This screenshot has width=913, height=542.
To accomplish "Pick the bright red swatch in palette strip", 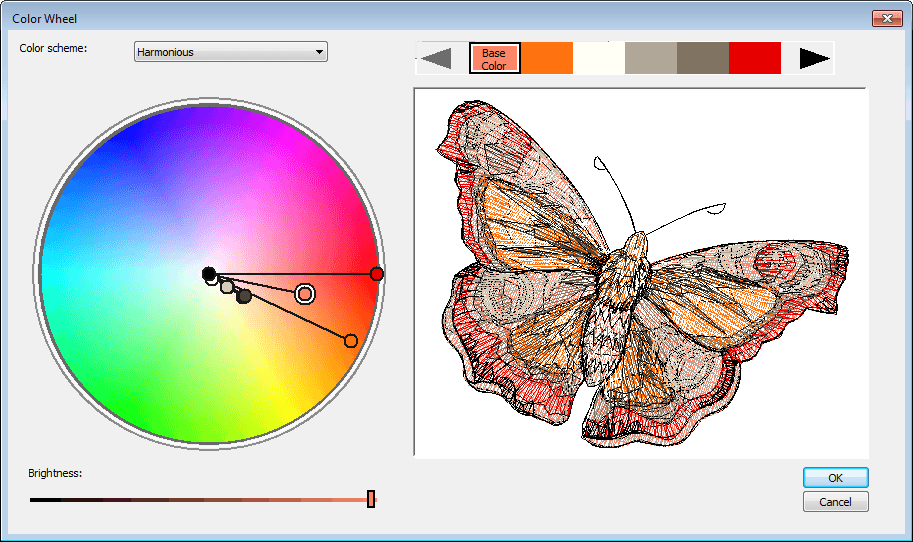I will [x=755, y=59].
